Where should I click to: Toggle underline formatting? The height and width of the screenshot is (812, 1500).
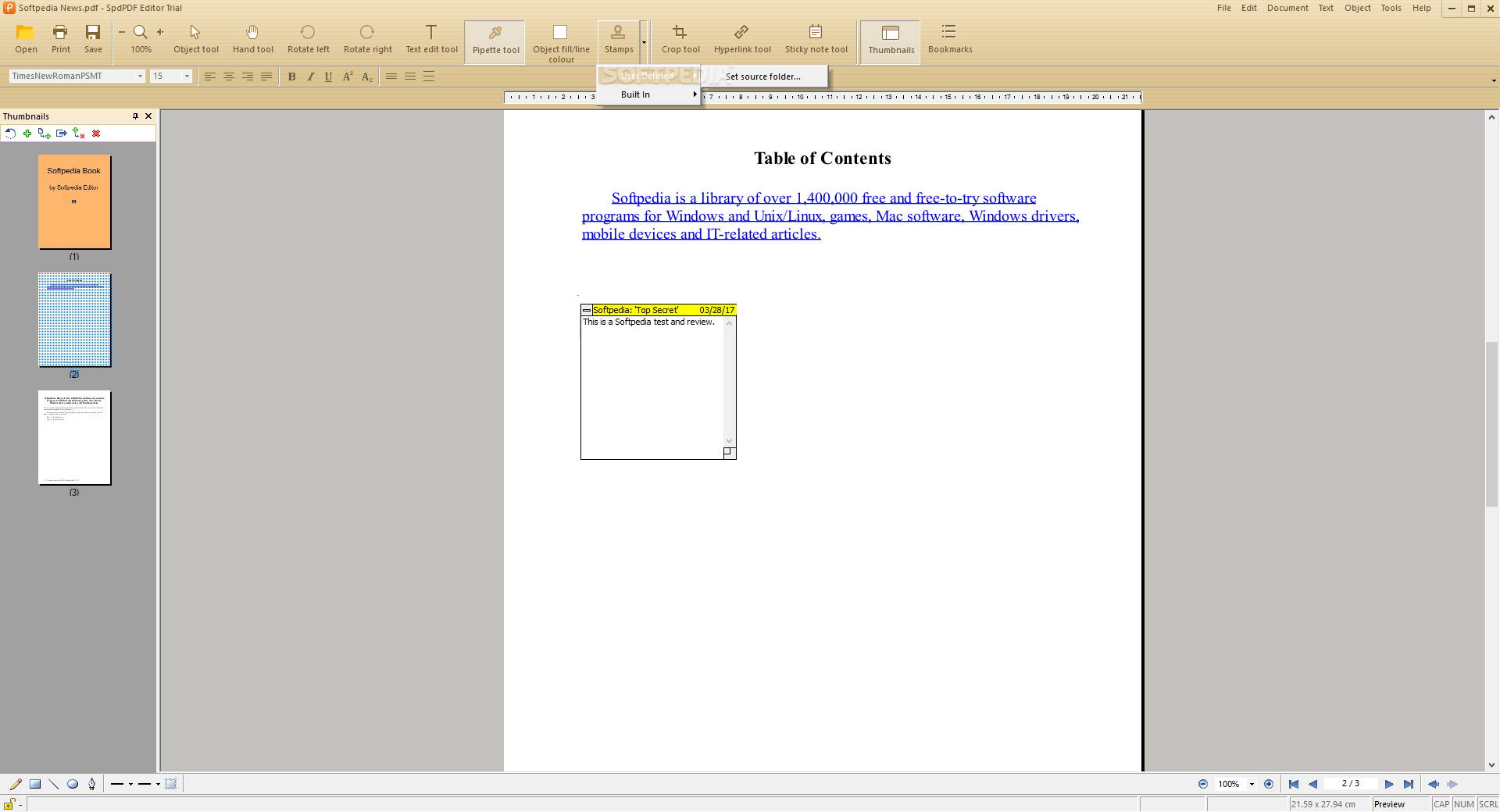pyautogui.click(x=329, y=77)
